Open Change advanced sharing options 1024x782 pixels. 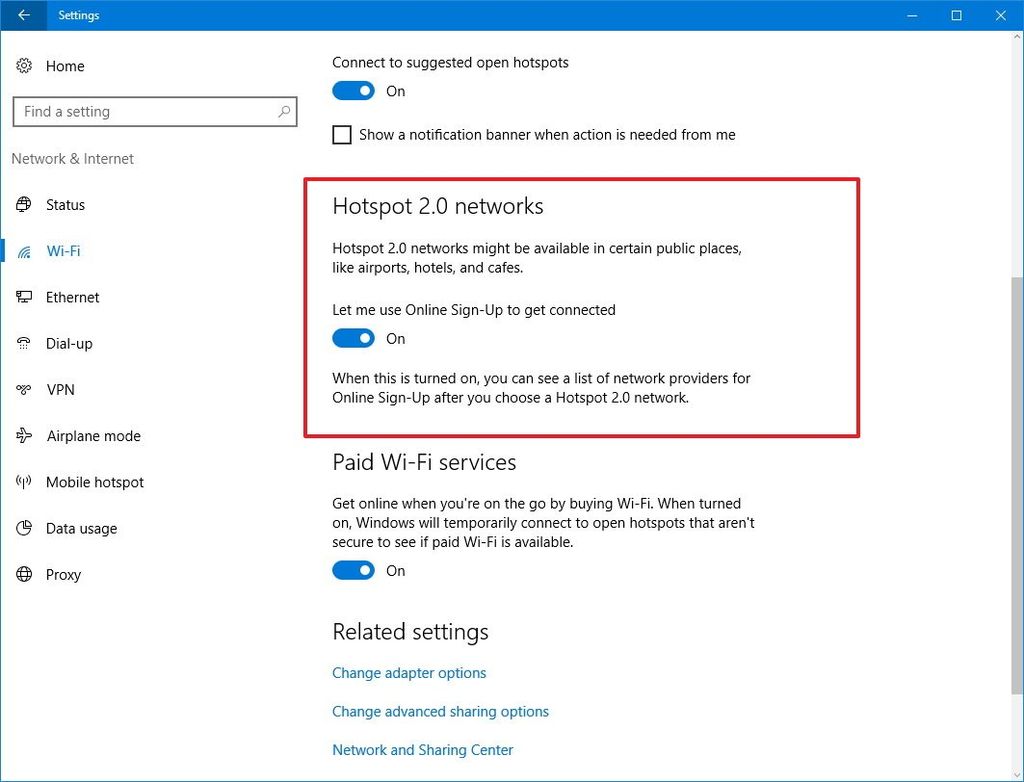(440, 711)
